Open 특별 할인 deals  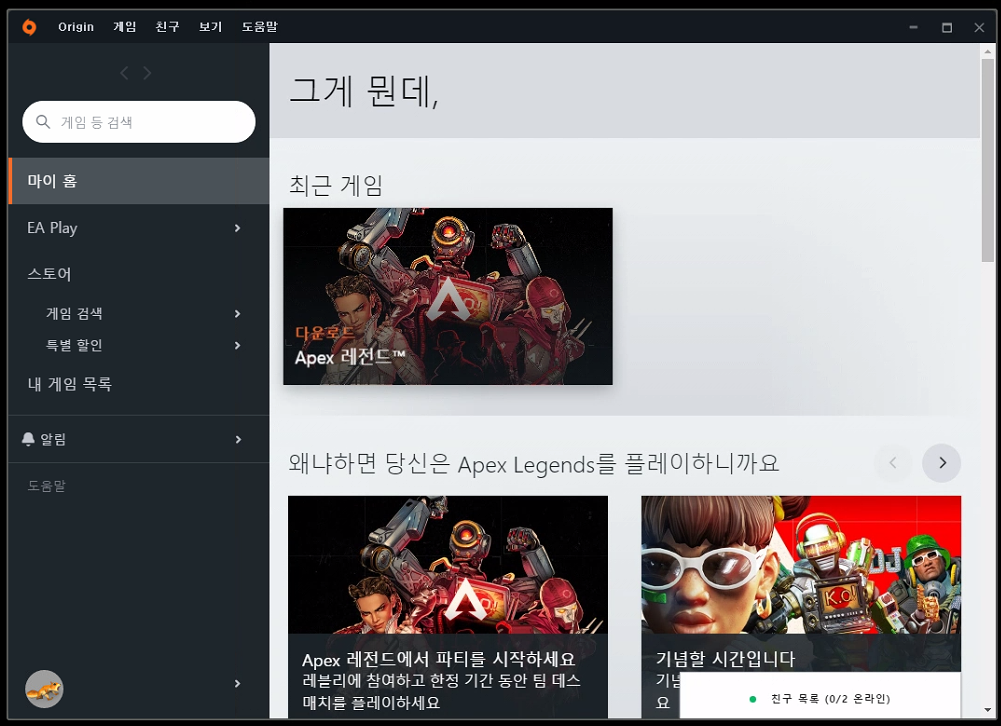click(74, 345)
